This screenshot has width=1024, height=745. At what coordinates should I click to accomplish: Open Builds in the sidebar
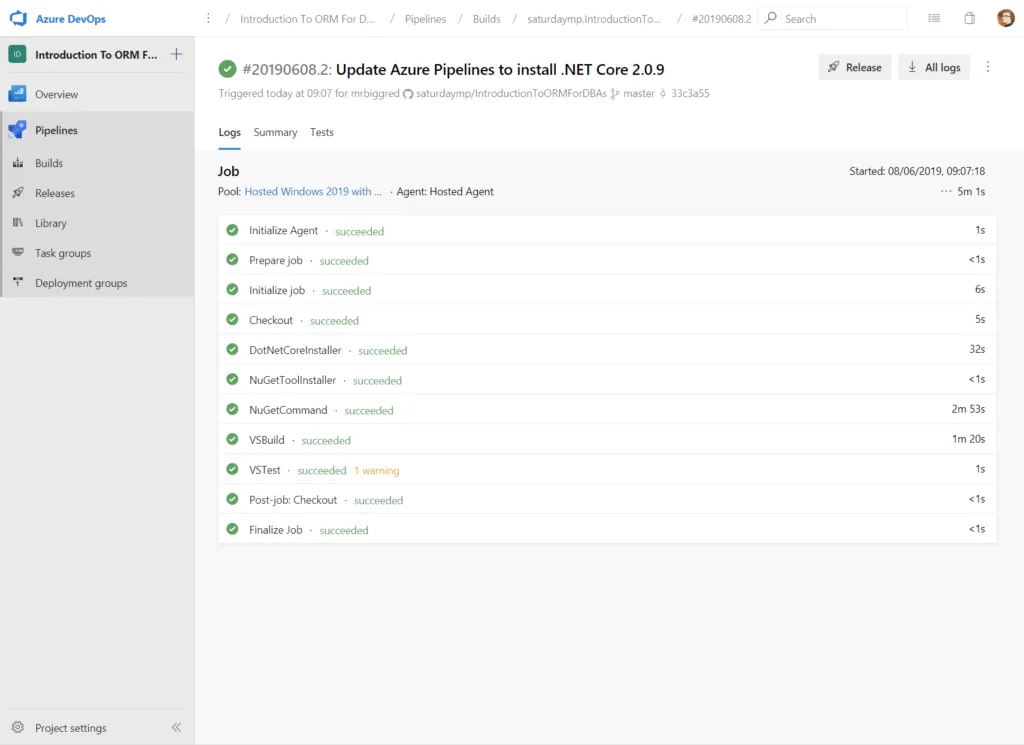pos(98,163)
